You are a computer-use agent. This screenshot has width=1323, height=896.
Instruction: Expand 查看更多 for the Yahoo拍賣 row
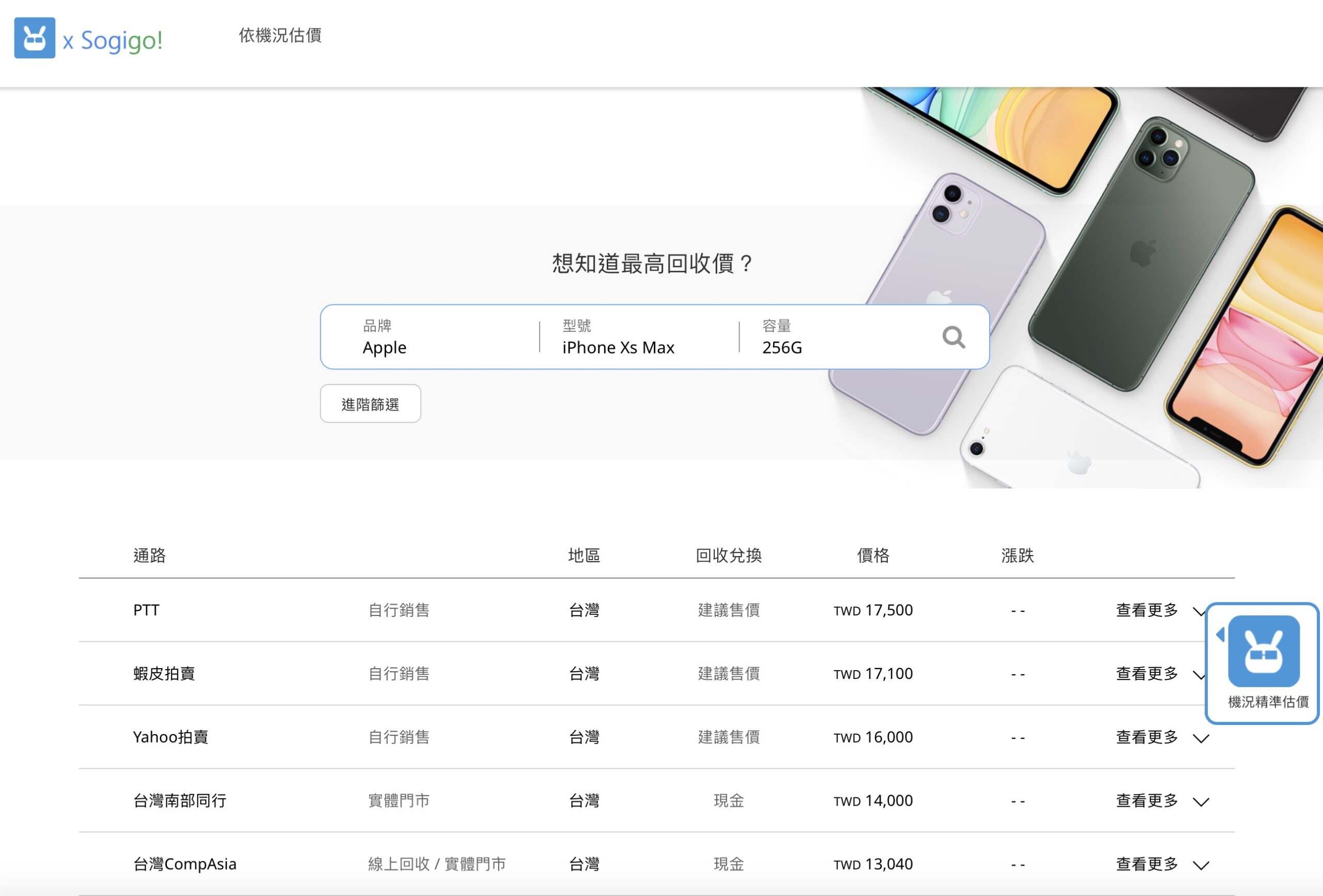tap(1162, 737)
